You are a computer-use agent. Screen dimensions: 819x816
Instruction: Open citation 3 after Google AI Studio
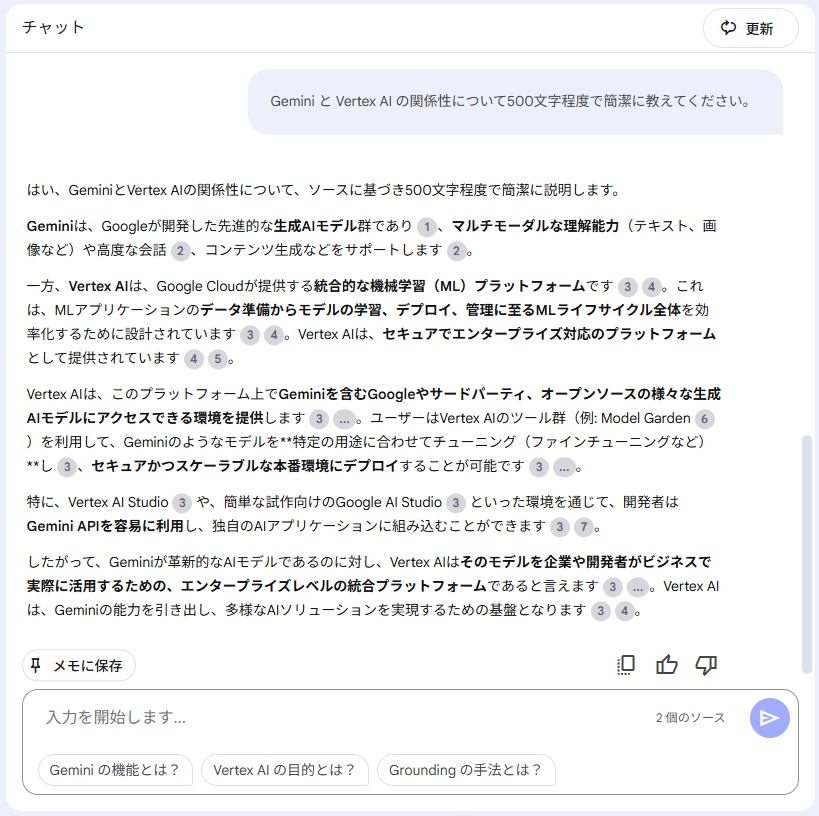[x=455, y=503]
